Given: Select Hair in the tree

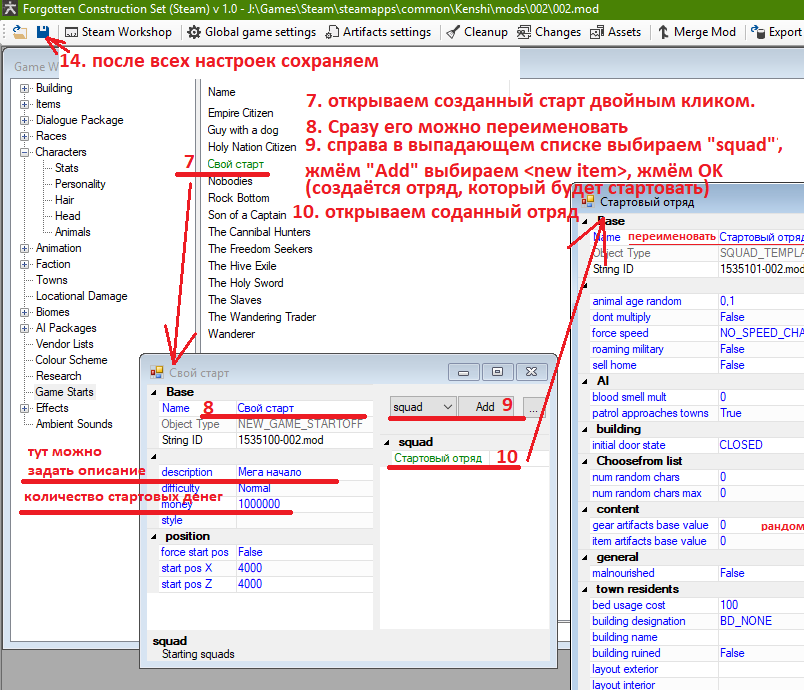Looking at the screenshot, I should [x=65, y=200].
